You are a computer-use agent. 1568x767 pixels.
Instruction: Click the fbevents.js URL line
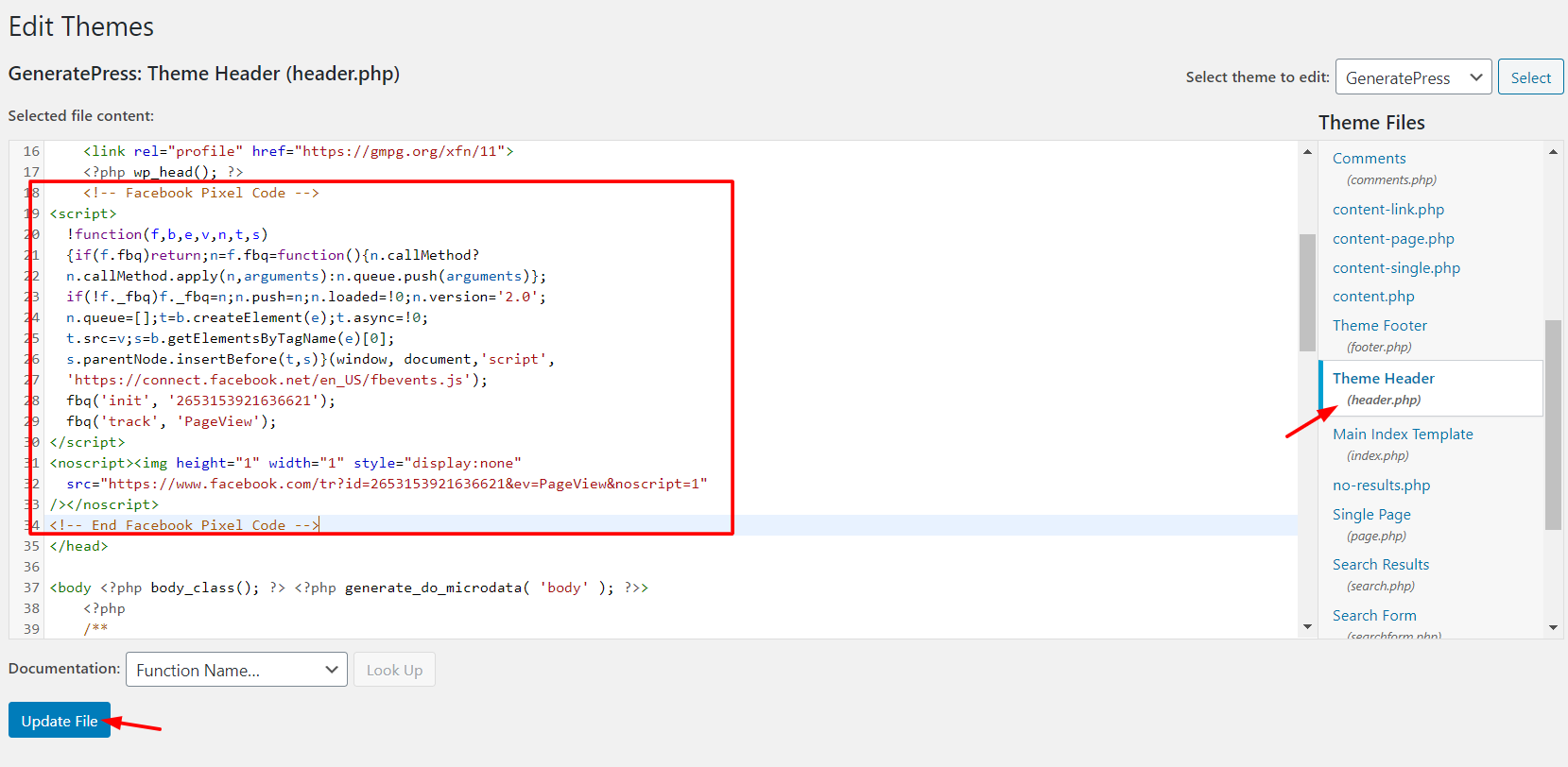coord(277,380)
